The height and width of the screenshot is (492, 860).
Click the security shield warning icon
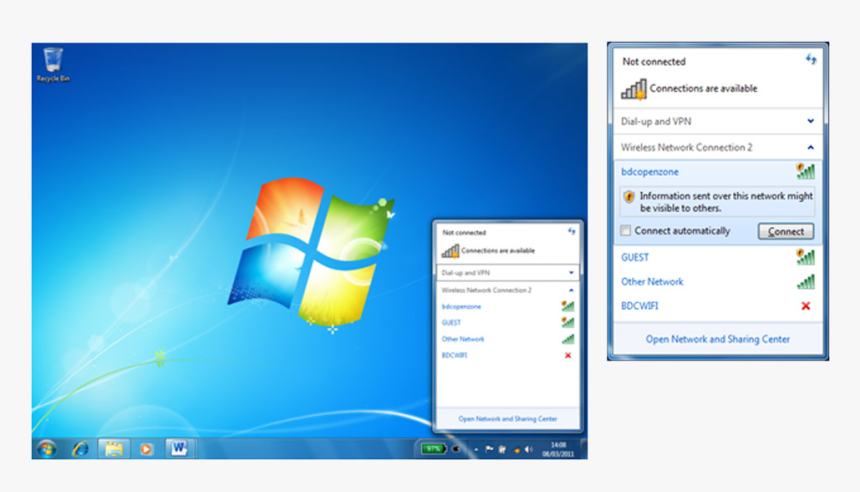tap(629, 196)
